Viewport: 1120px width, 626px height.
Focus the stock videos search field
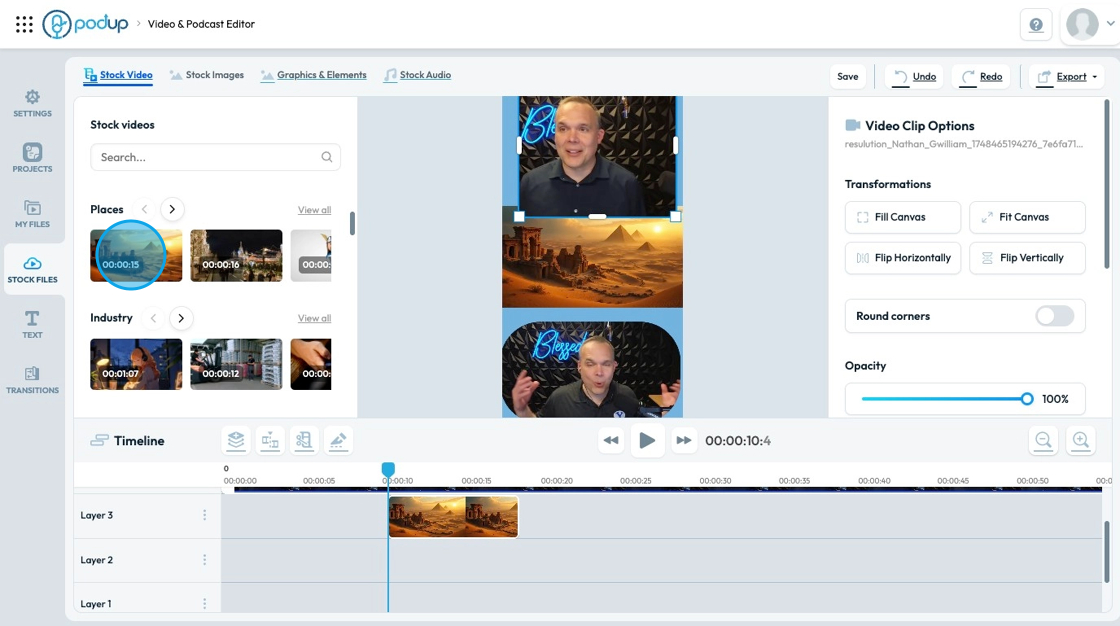215,157
